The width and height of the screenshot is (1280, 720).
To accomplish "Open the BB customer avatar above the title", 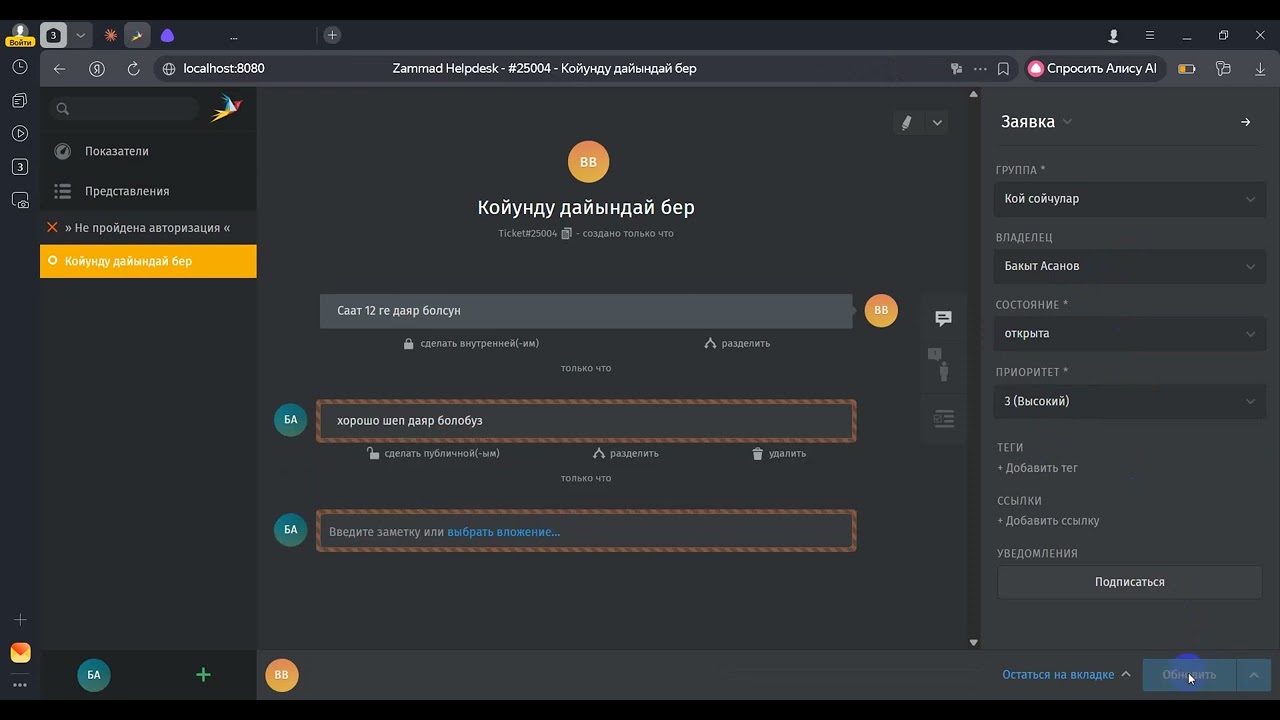I will pos(588,162).
